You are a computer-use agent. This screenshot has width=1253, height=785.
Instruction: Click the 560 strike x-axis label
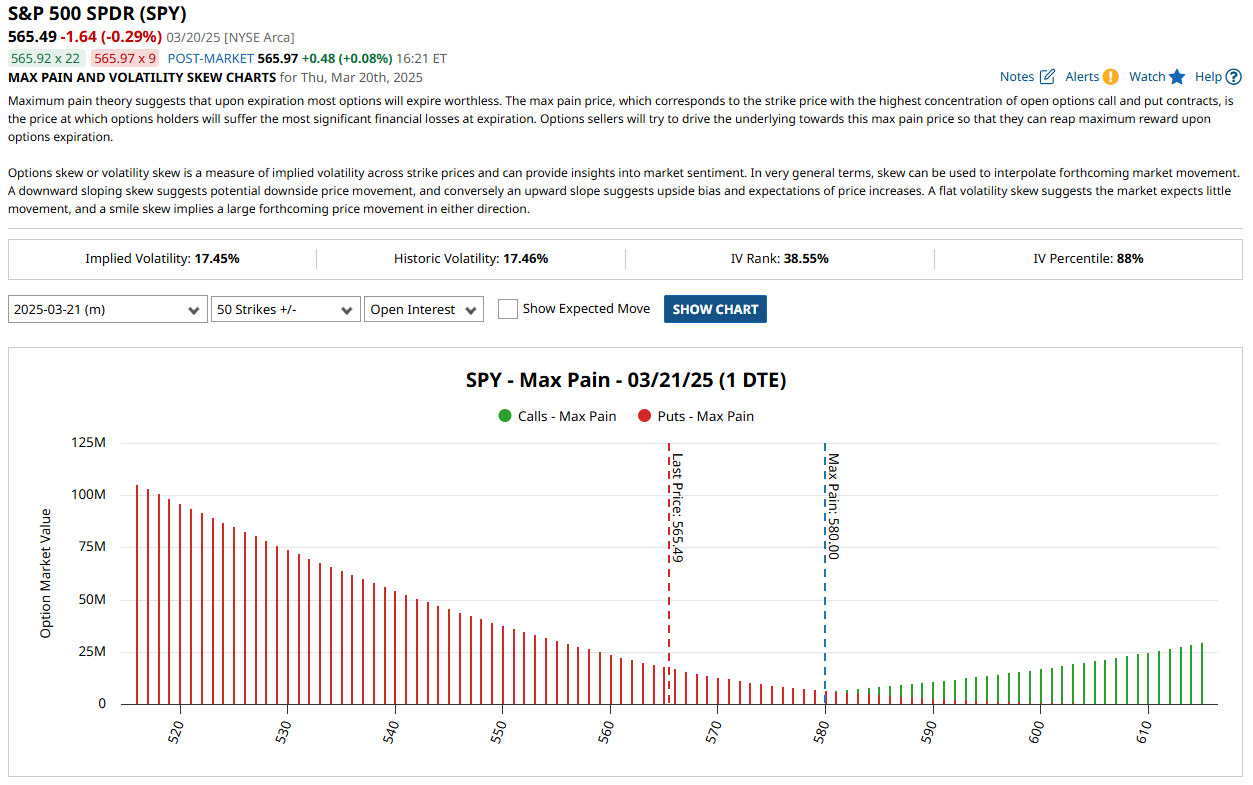tap(607, 730)
